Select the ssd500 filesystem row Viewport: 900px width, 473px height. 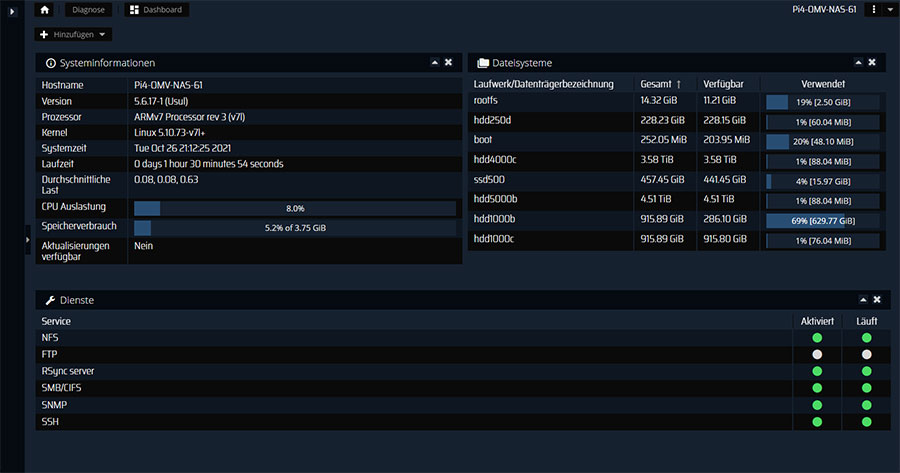coord(550,180)
